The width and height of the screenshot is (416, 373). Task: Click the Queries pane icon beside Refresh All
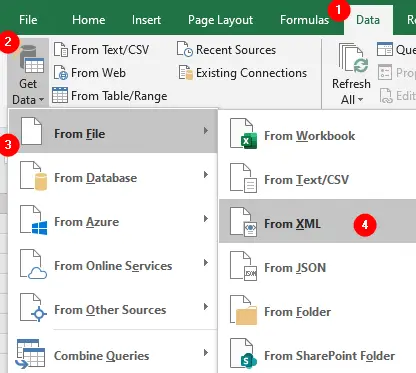(385, 49)
